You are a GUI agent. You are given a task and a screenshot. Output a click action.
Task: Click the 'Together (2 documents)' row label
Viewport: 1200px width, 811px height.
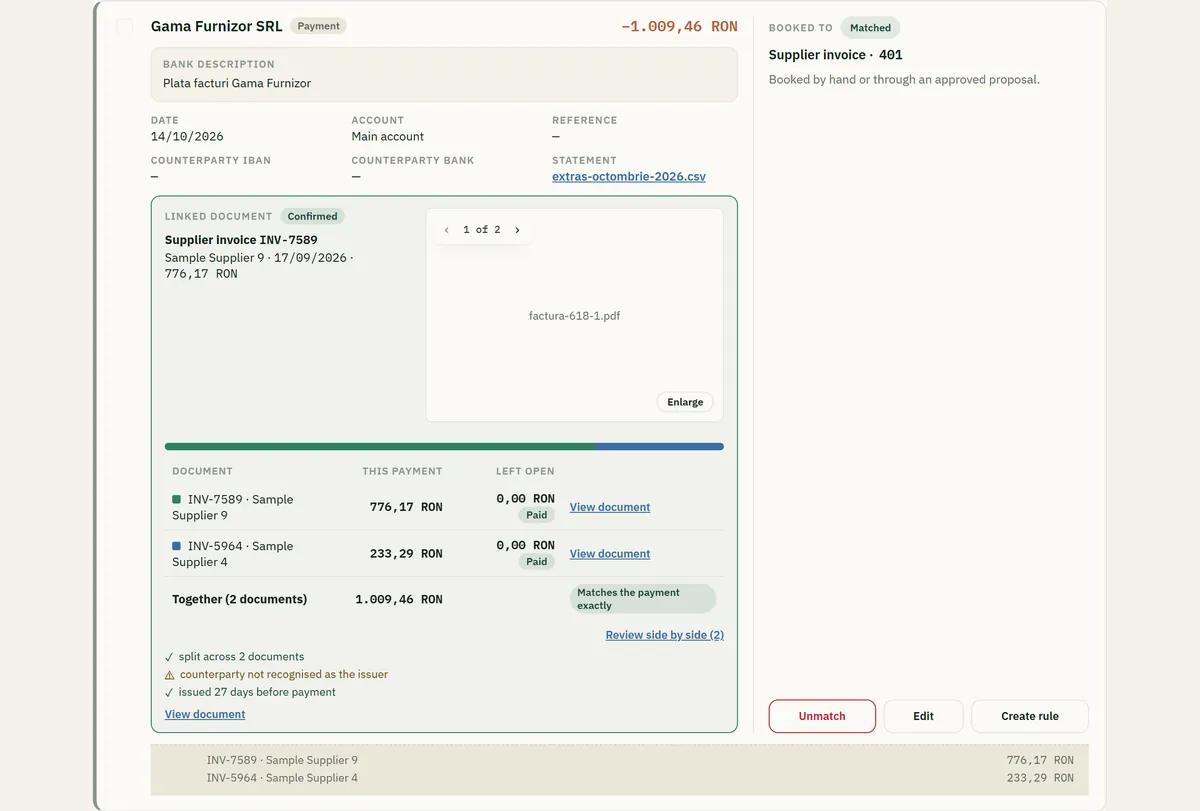[240, 599]
